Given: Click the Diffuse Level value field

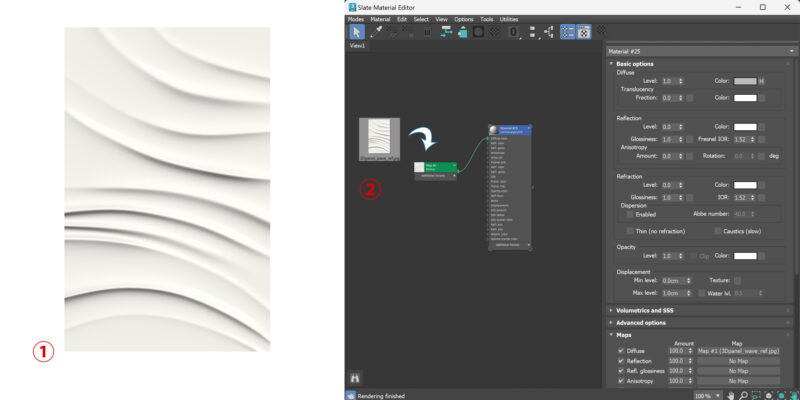Looking at the screenshot, I should tap(669, 81).
